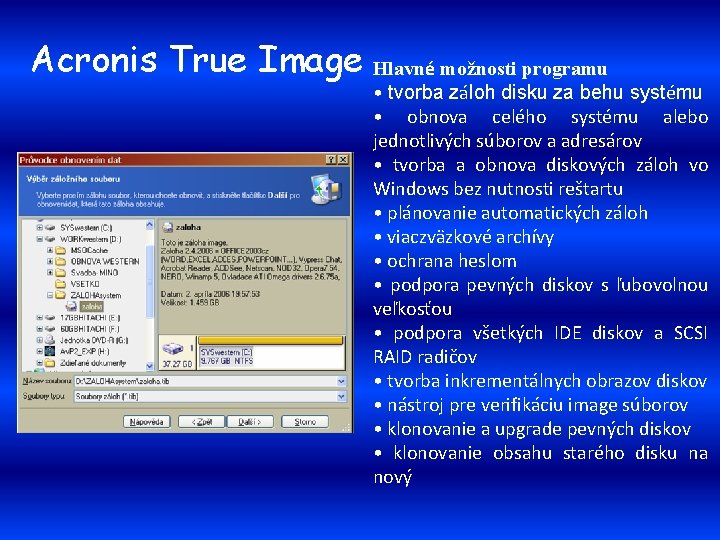Click the Storno cancel button
Image resolution: width=720 pixels, height=540 pixels.
pos(305,422)
